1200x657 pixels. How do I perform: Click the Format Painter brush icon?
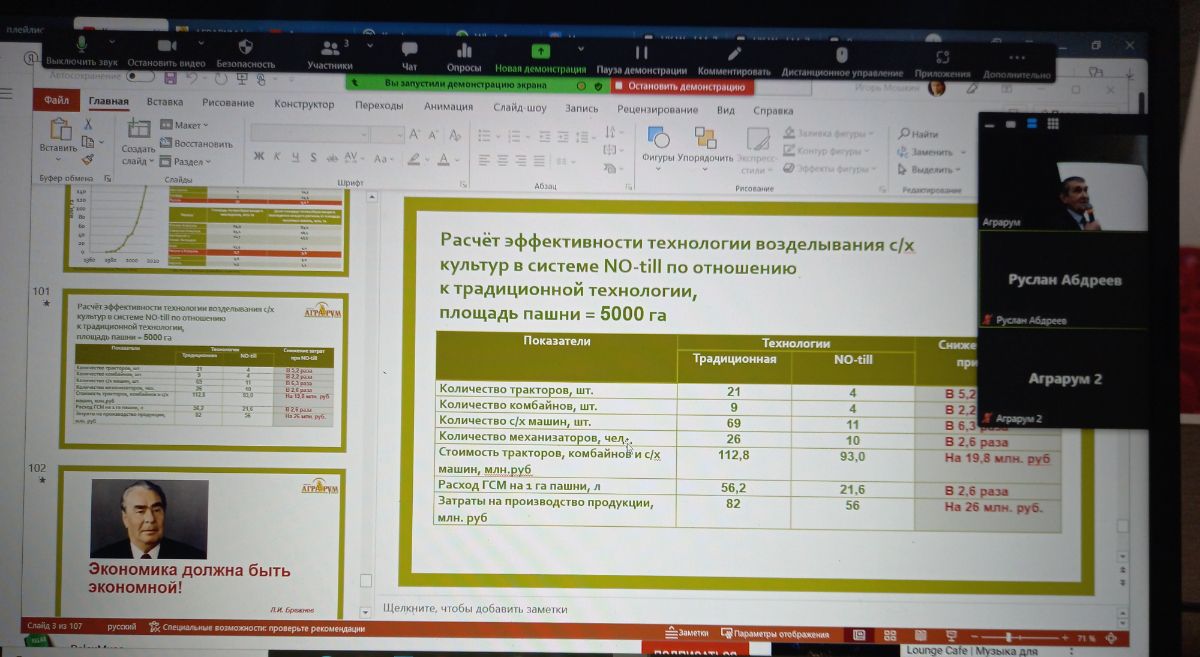(x=88, y=158)
